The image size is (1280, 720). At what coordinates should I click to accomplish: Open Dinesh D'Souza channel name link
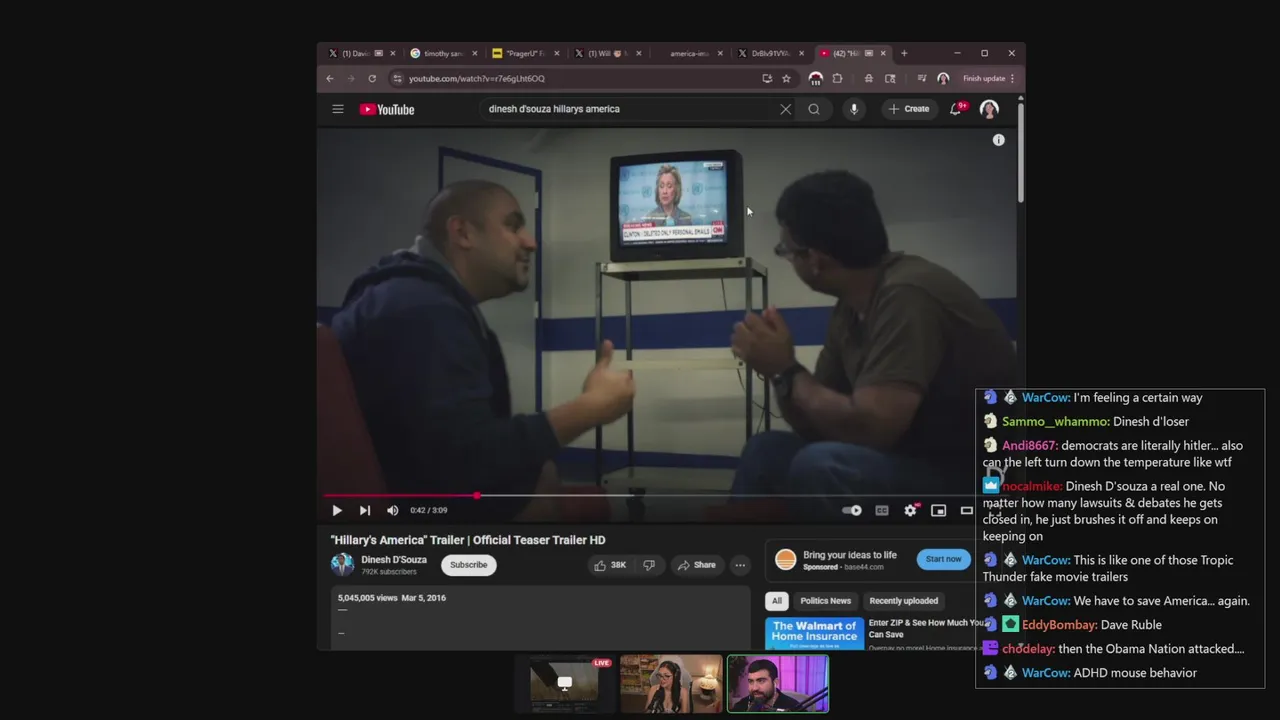click(394, 560)
